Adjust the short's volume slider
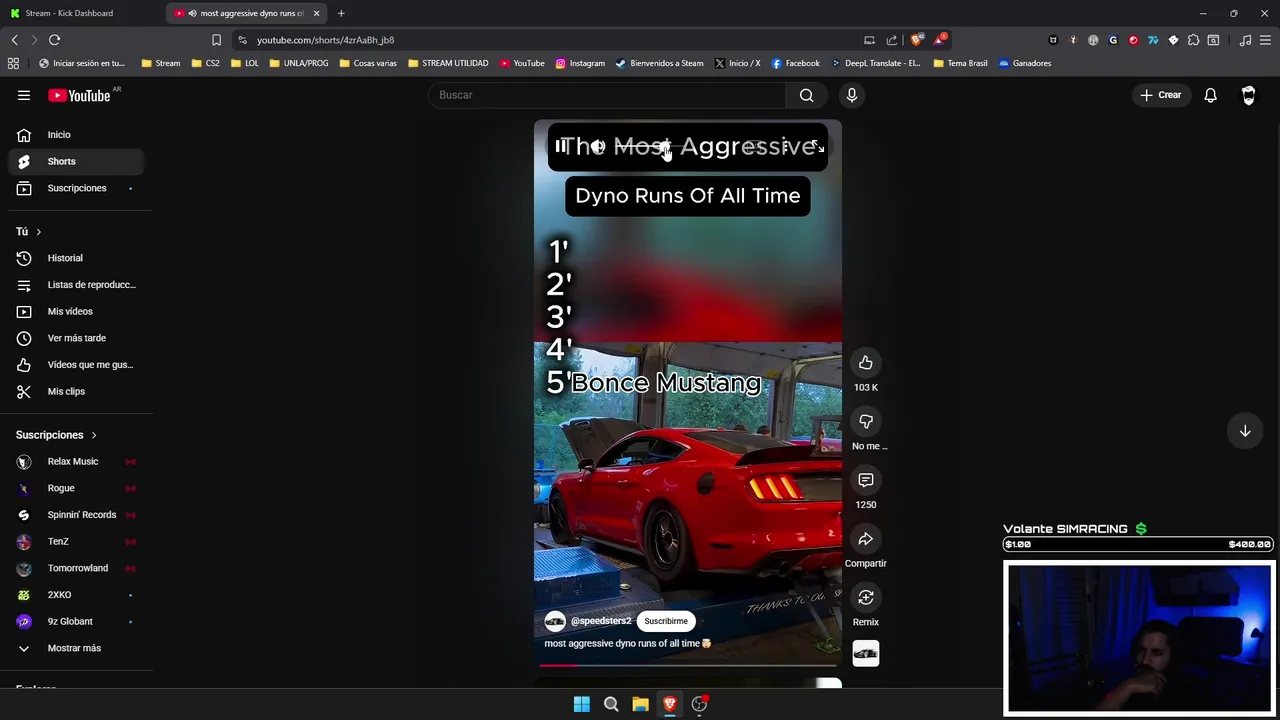The image size is (1280, 720). (x=650, y=147)
